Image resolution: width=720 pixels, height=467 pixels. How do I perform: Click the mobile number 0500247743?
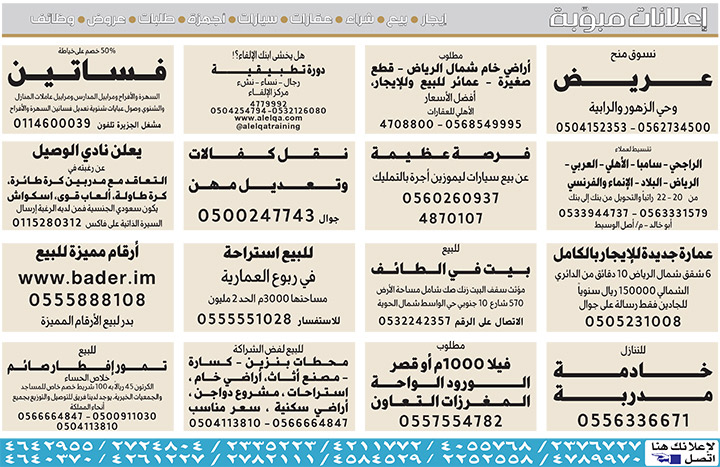(x=256, y=215)
